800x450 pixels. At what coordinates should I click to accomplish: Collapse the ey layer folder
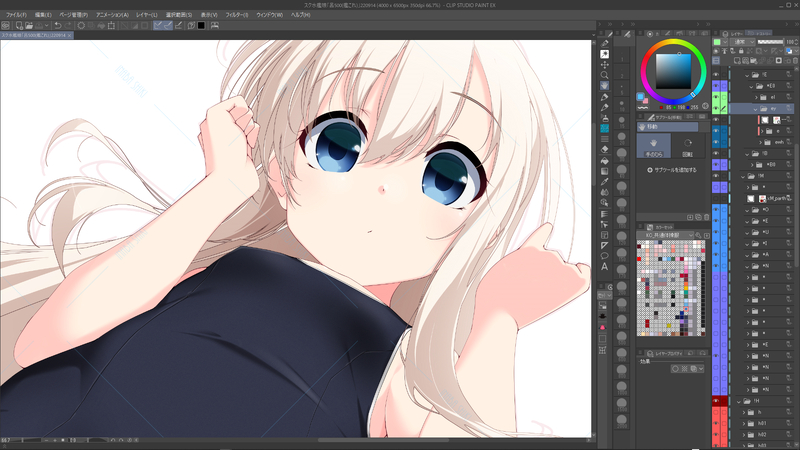[x=755, y=109]
